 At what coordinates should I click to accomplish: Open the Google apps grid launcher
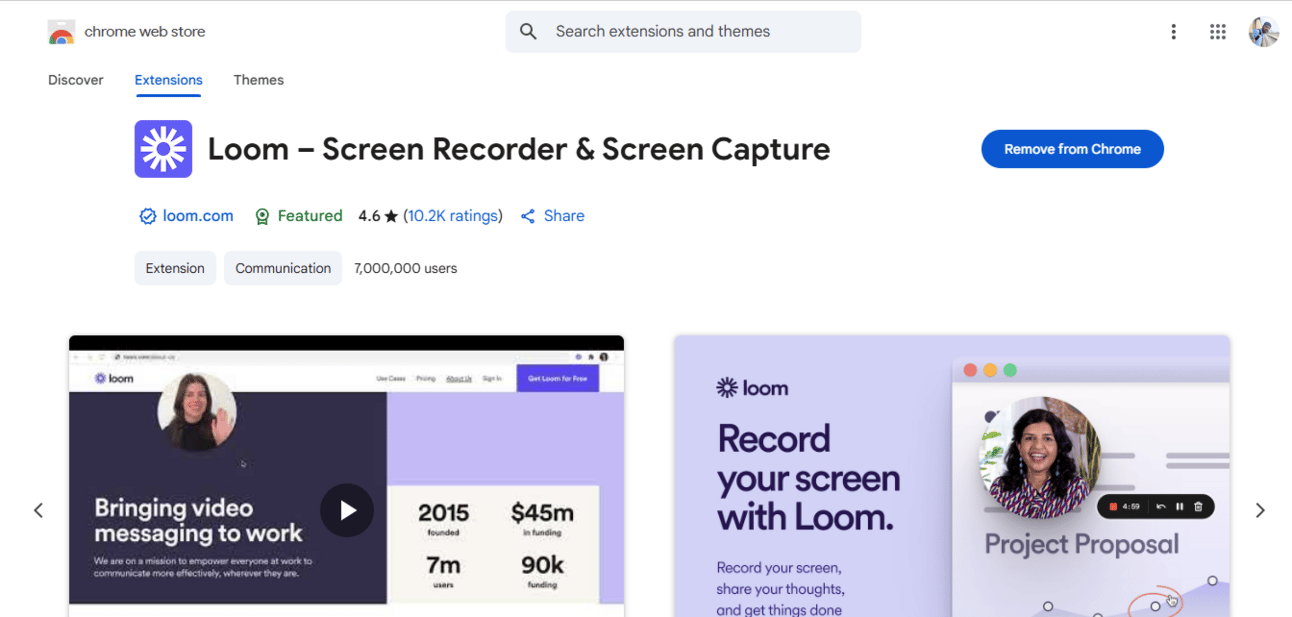[x=1217, y=32]
